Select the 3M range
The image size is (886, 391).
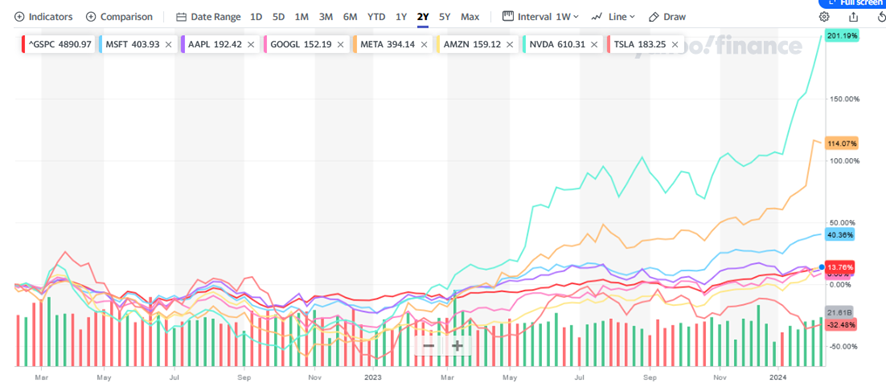pos(325,16)
